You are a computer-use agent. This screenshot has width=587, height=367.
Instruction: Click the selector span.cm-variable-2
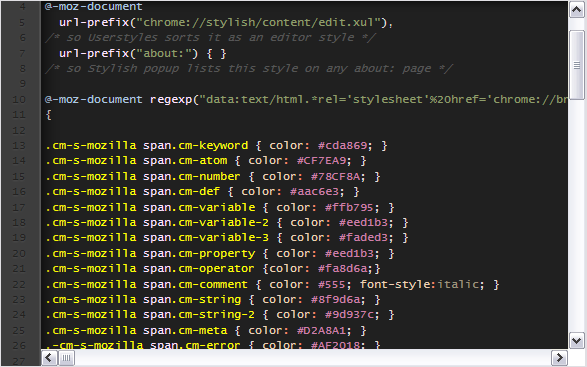pyautogui.click(x=206, y=222)
